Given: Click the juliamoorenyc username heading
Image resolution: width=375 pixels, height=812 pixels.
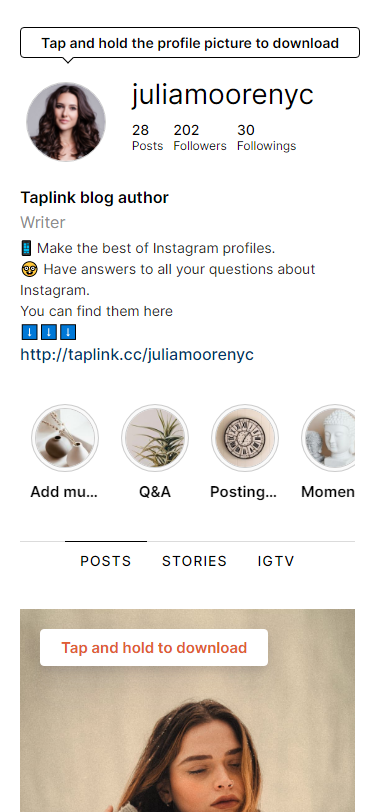Looking at the screenshot, I should pos(223,95).
